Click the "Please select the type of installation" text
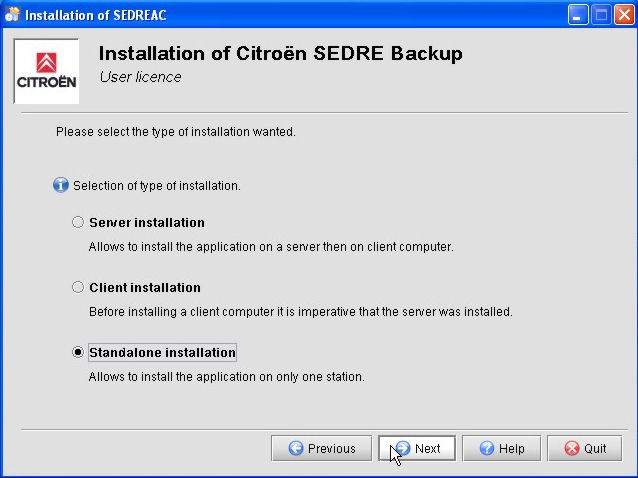The image size is (638, 478). pyautogui.click(x=176, y=131)
